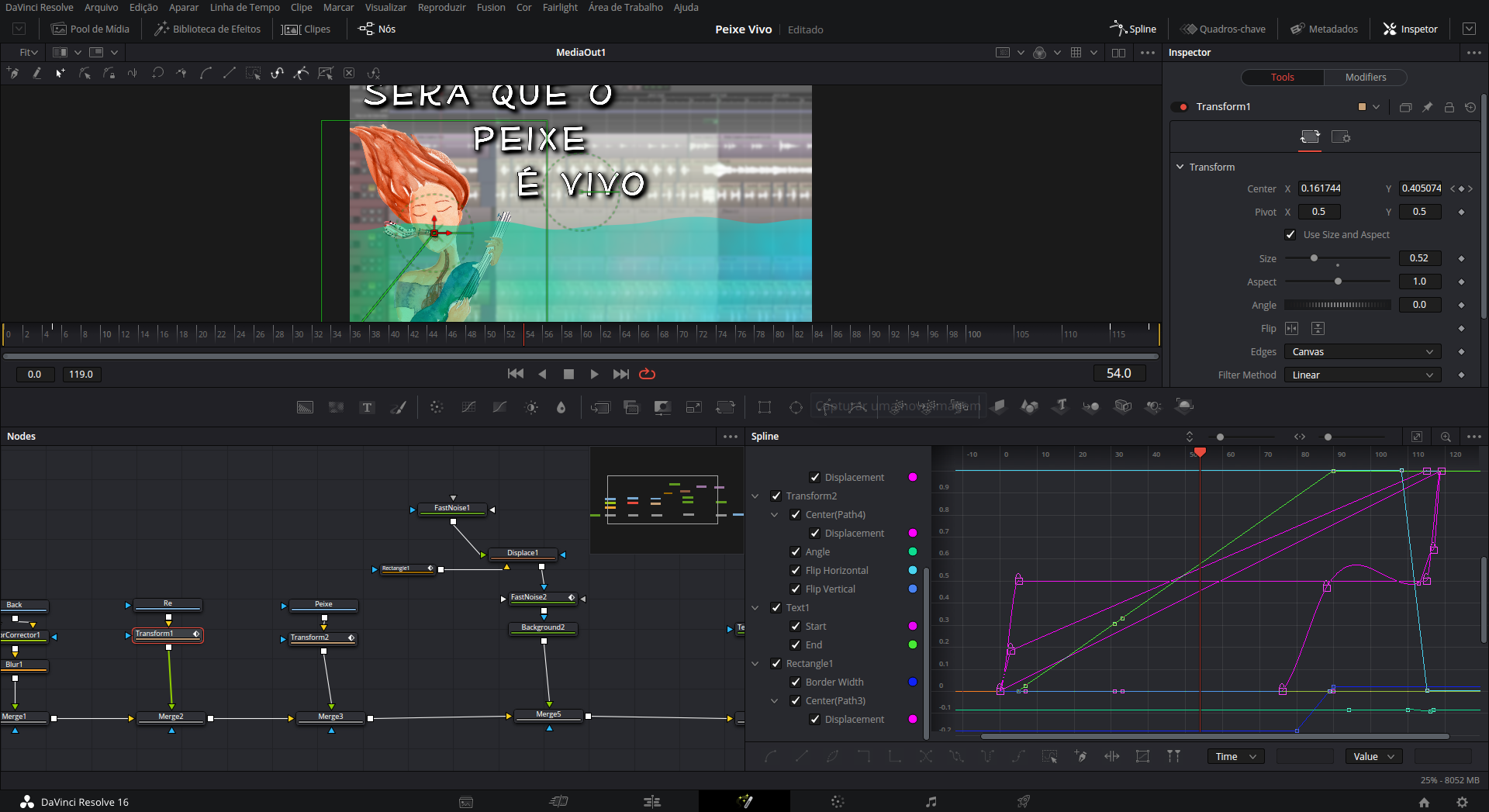Screen dimensions: 1489x812
Task: Open the Filter Method dropdown
Action: tap(1362, 375)
